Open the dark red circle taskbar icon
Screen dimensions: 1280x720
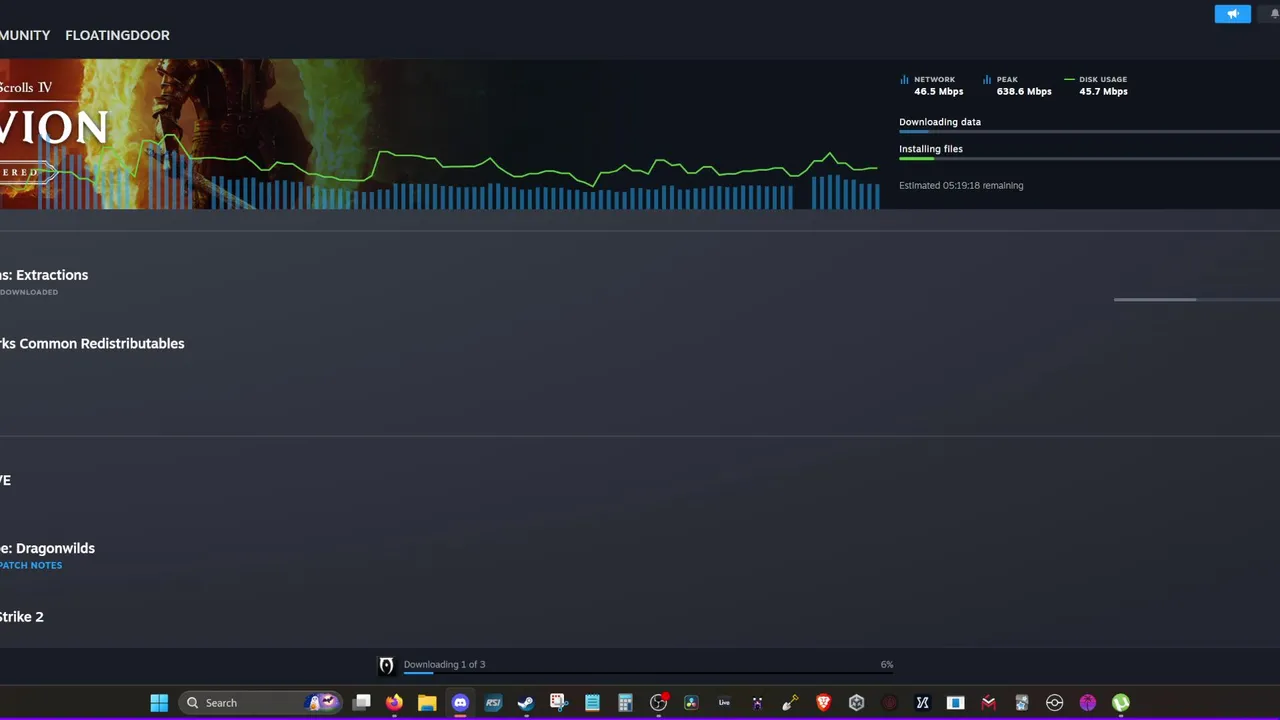pyautogui.click(x=889, y=703)
